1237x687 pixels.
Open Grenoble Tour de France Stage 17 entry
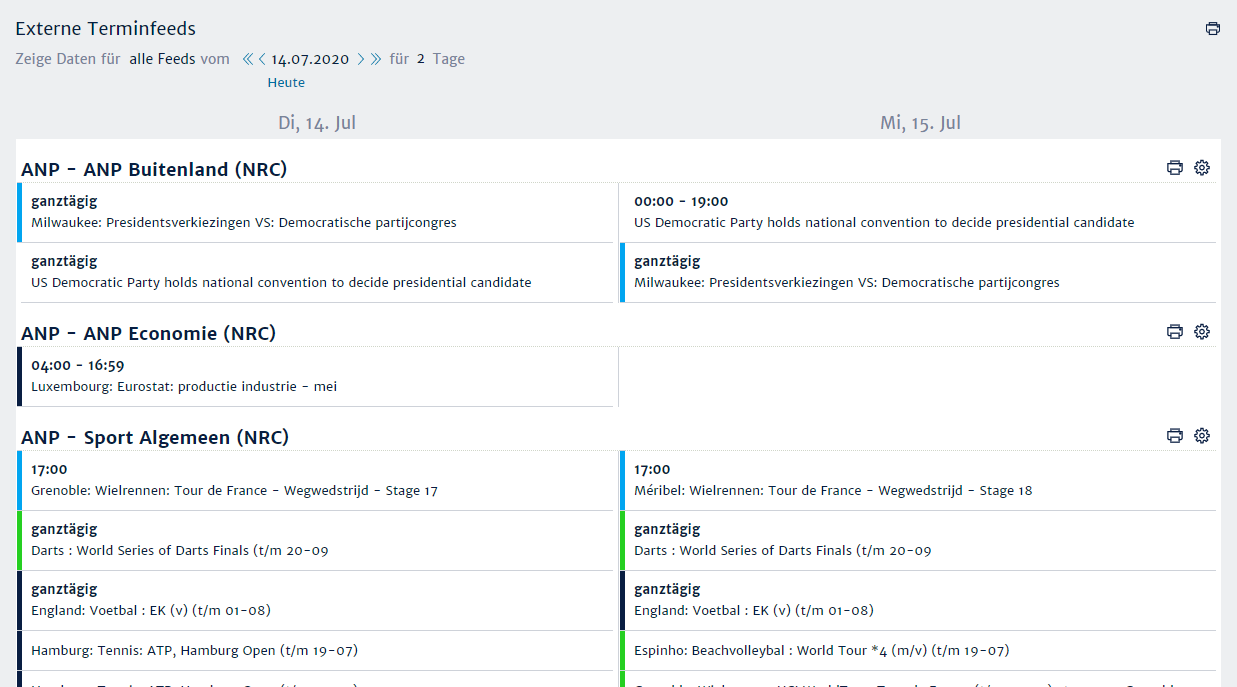click(316, 480)
